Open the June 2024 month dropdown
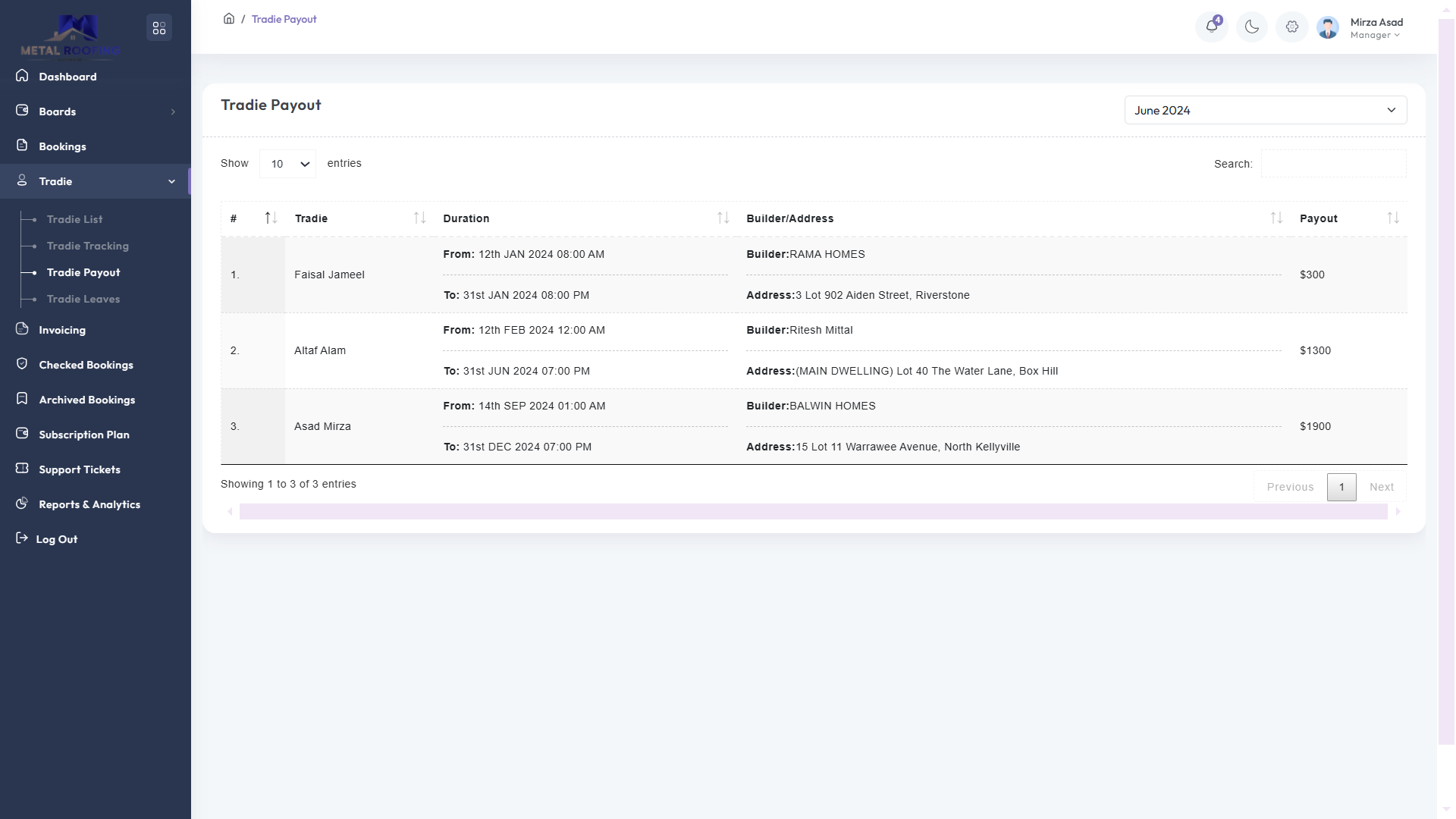 1265,110
